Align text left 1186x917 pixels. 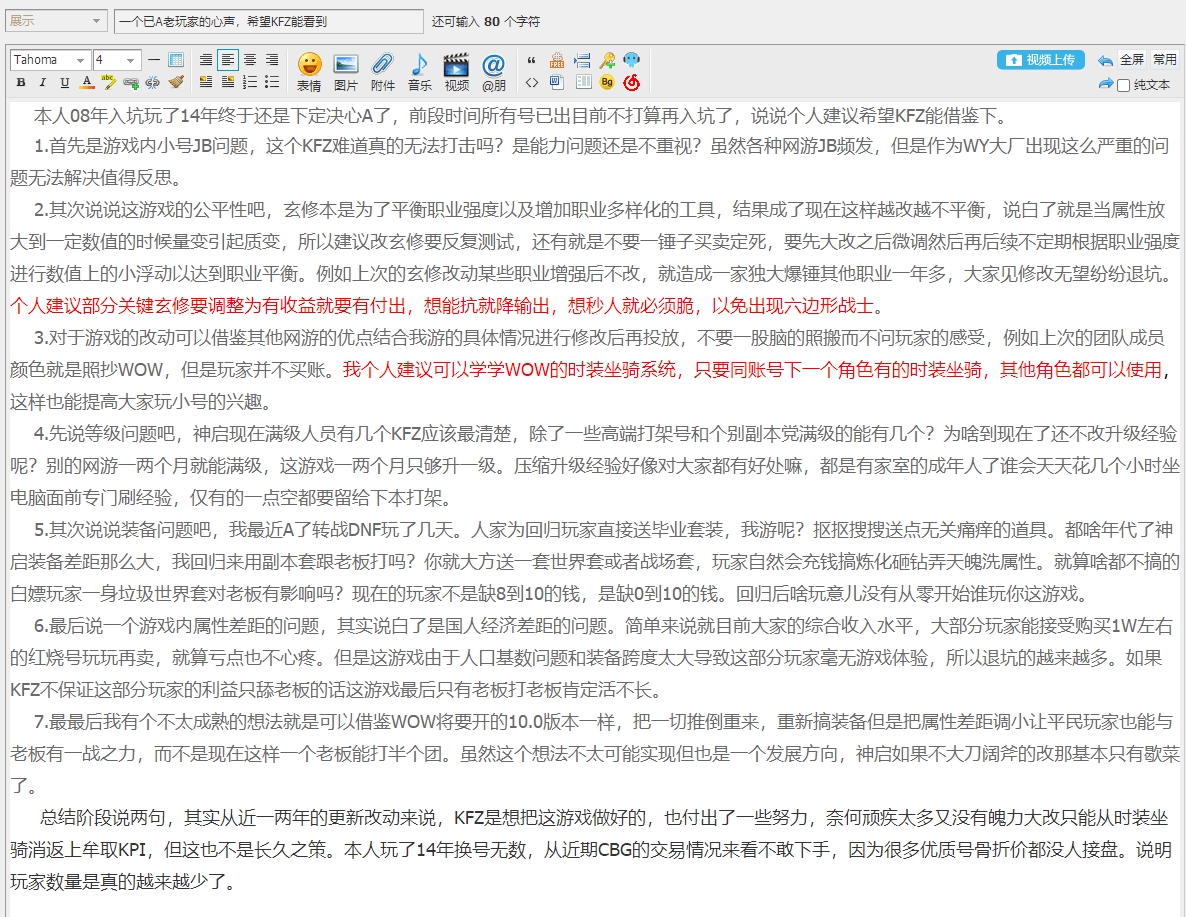click(228, 60)
